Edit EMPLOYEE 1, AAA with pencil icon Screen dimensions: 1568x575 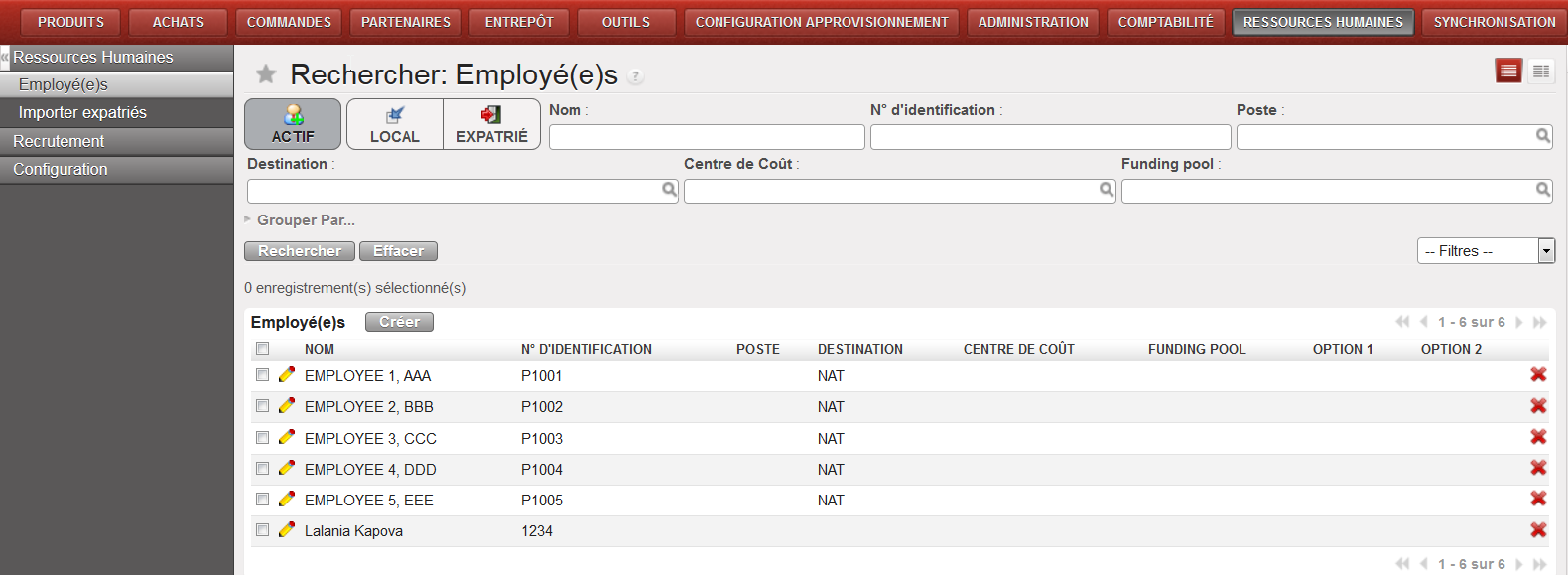coord(287,375)
